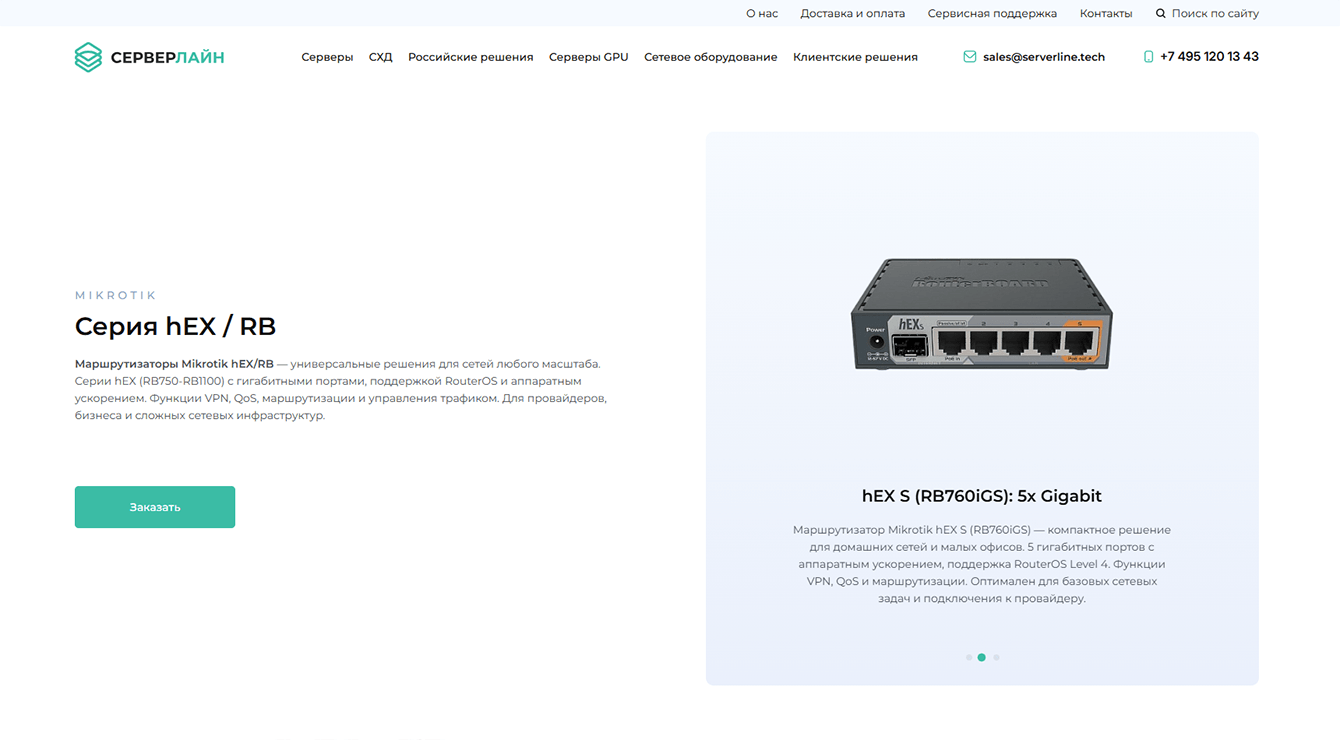The height and width of the screenshot is (740, 1340).
Task: Click the Серия hEX / RB heading
Action: (x=175, y=326)
